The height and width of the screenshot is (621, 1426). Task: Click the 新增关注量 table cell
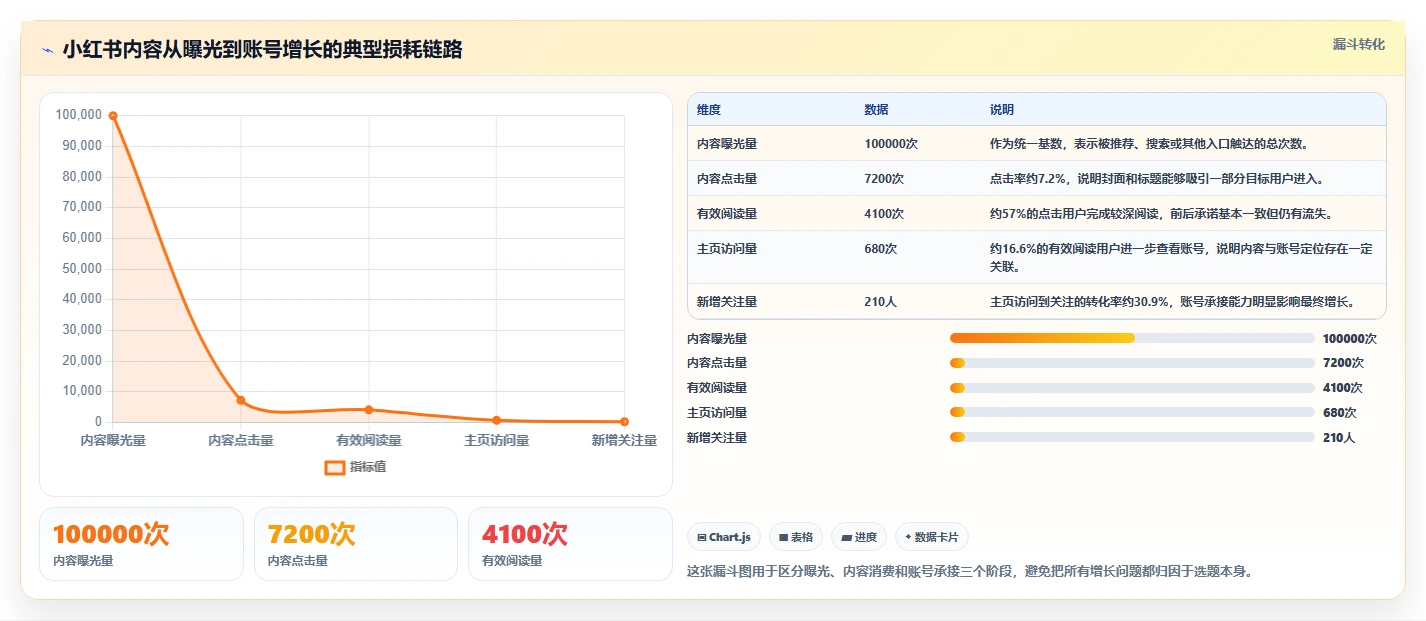click(x=727, y=302)
